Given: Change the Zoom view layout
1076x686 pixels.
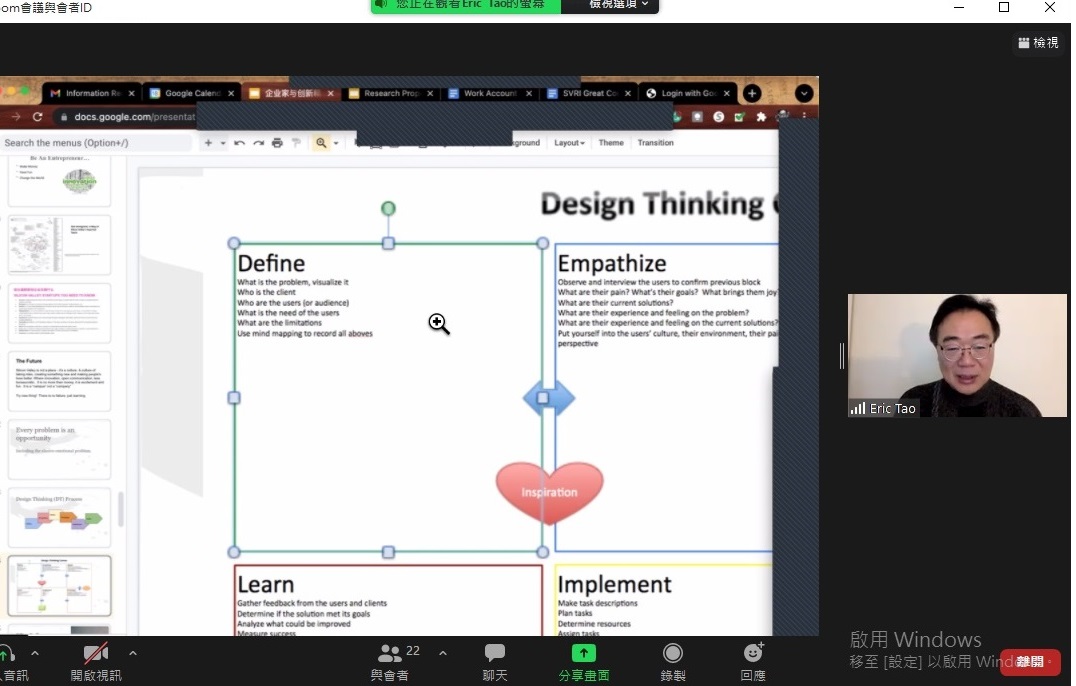Looking at the screenshot, I should (1038, 43).
